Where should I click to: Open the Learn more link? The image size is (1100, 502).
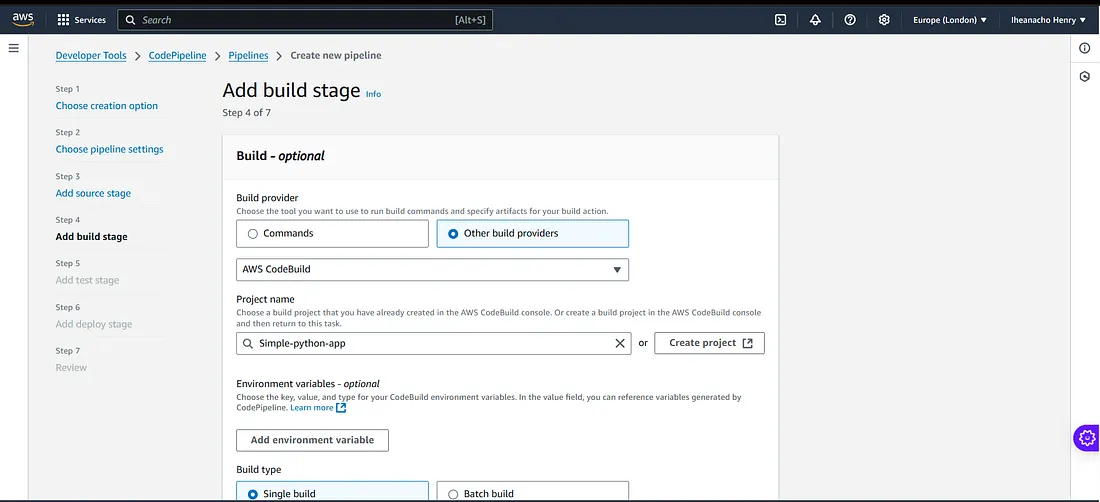coord(311,407)
